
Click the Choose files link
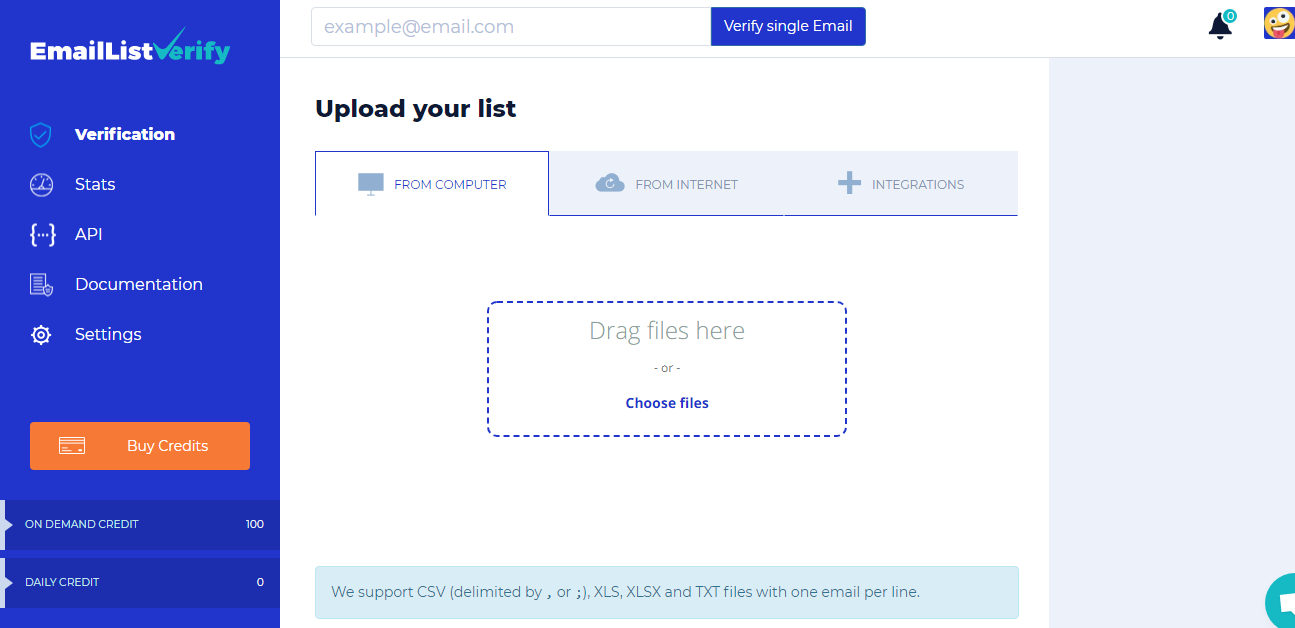click(x=667, y=403)
